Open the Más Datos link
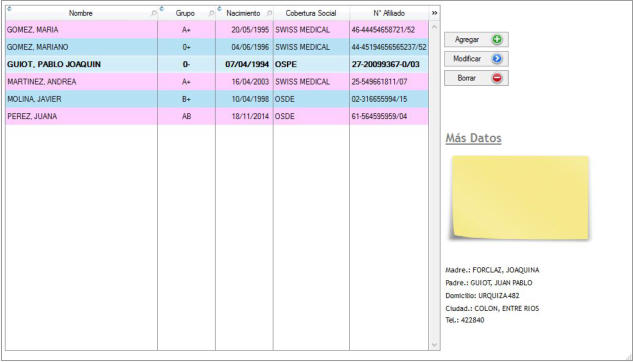The image size is (633, 362). click(x=474, y=138)
